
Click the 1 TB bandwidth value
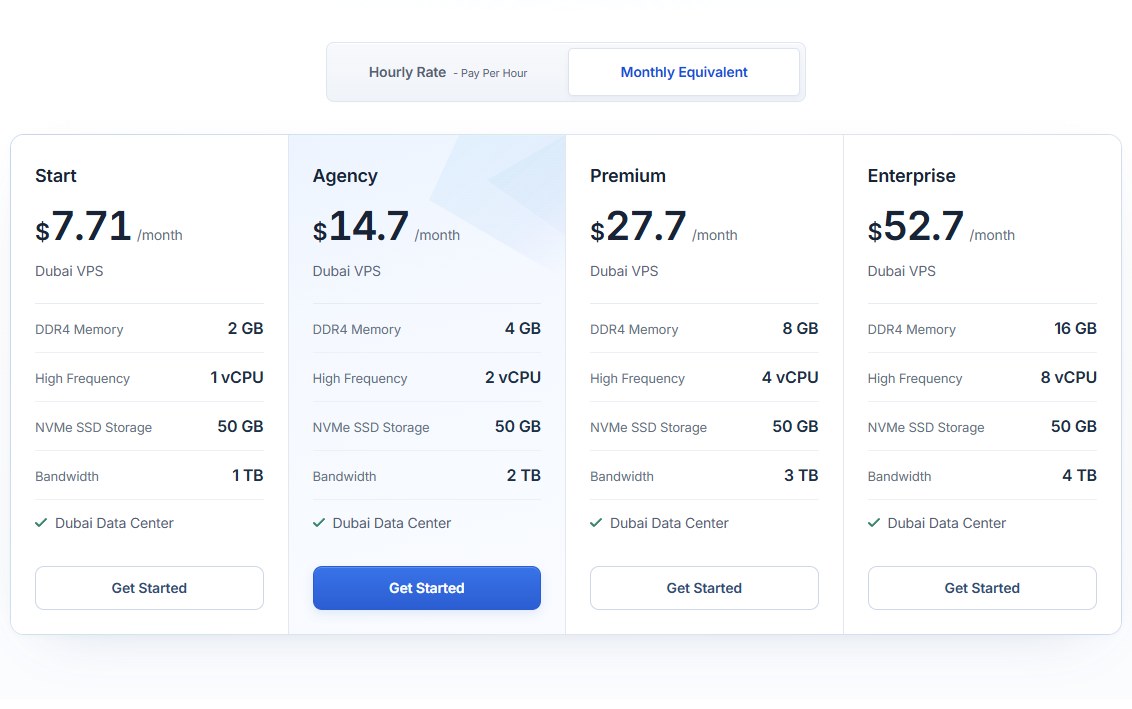click(248, 476)
